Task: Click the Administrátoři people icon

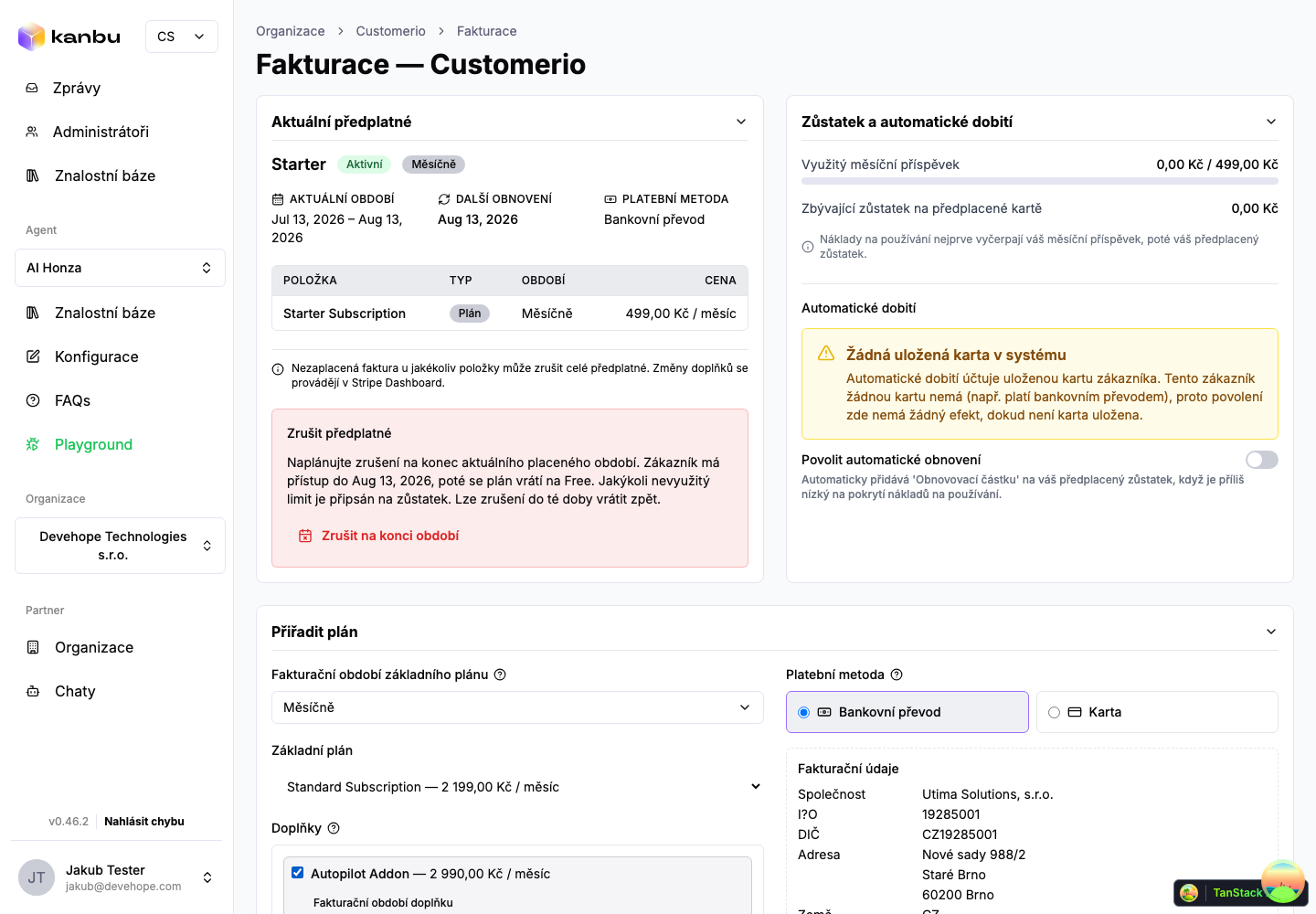Action: click(32, 132)
